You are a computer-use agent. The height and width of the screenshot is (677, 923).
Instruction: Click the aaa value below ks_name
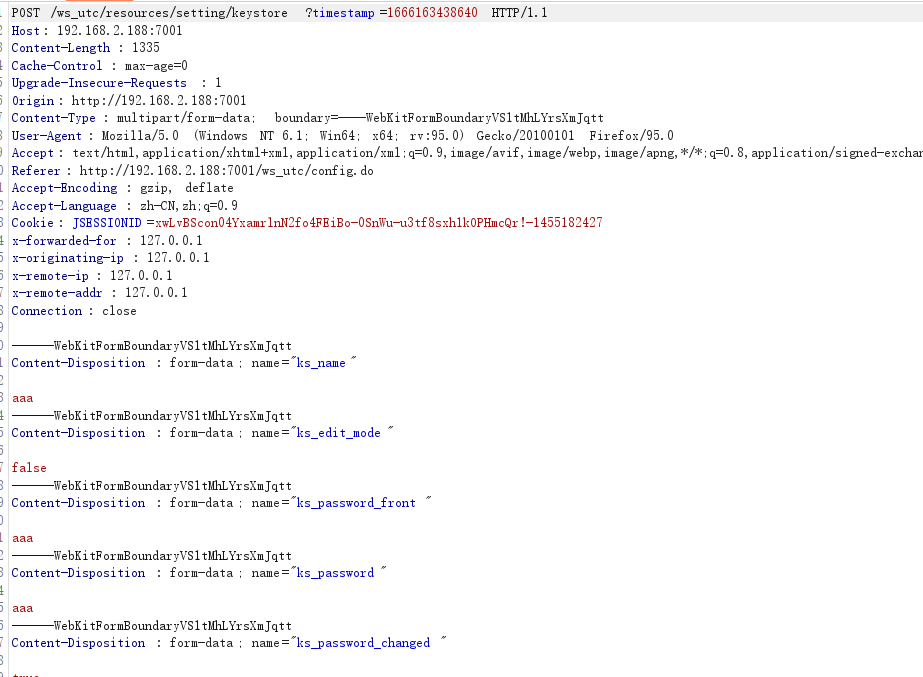pyautogui.click(x=21, y=397)
